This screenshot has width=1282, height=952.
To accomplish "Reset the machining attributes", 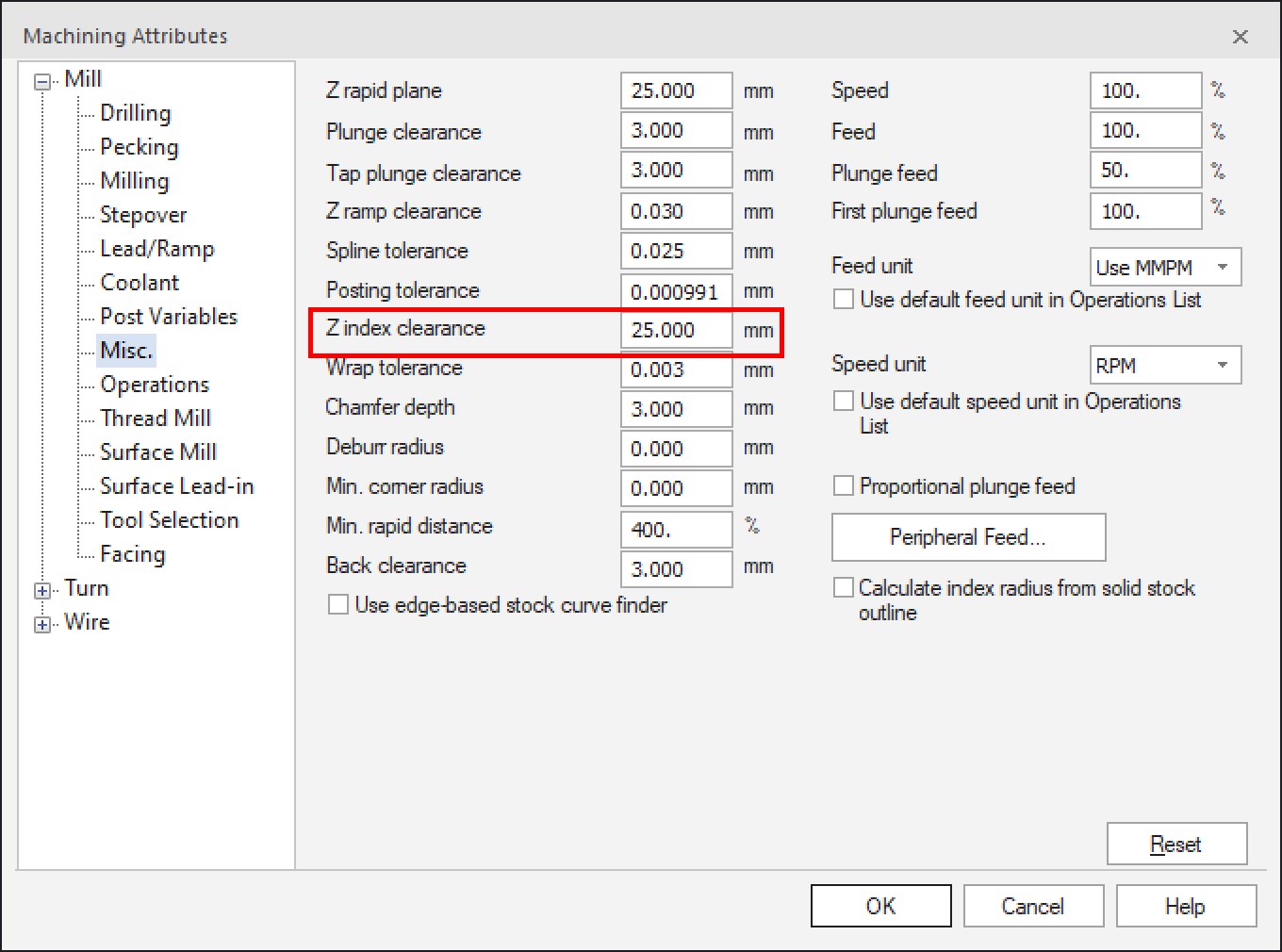I will pyautogui.click(x=1175, y=843).
